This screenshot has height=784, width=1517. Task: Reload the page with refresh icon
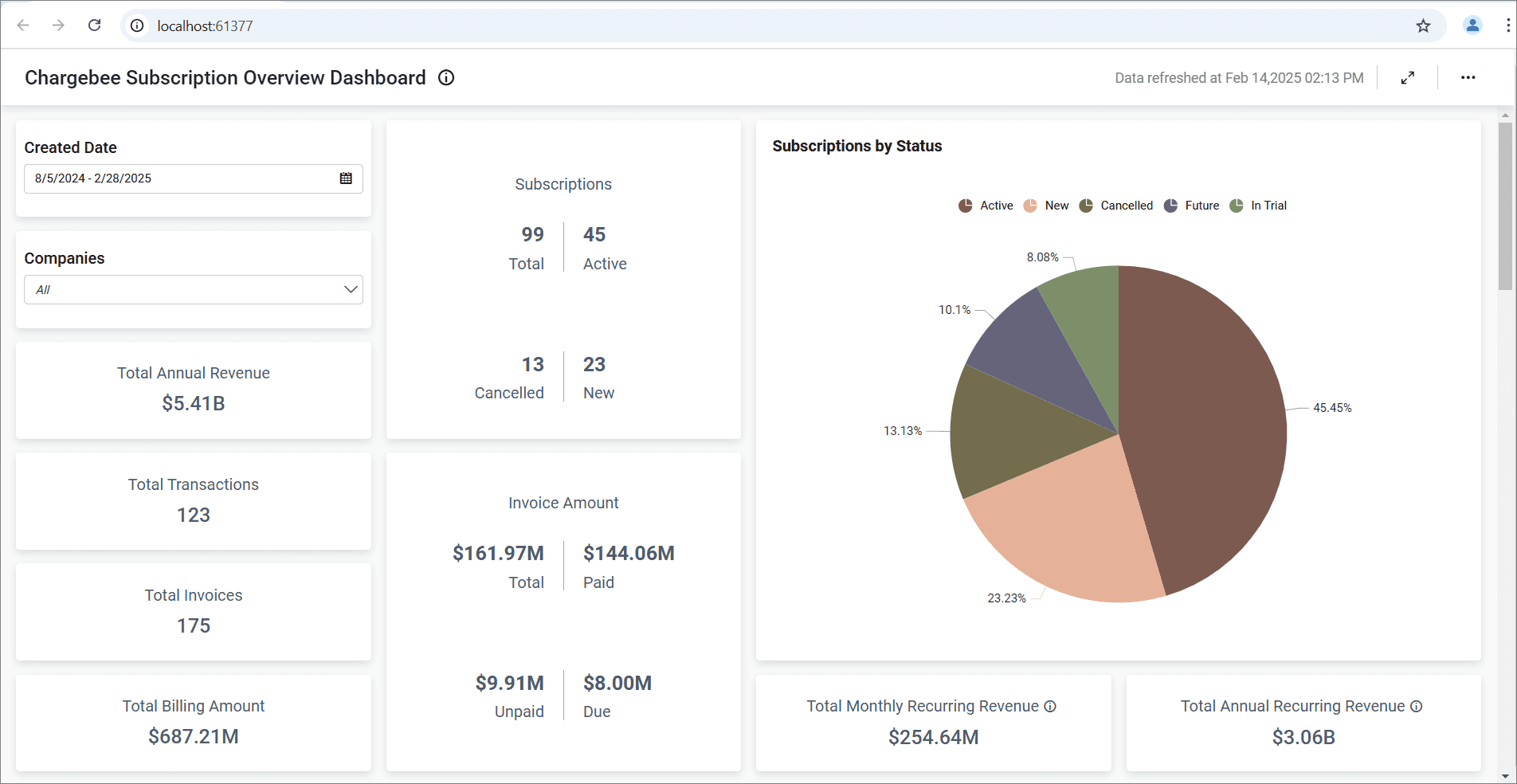94,25
